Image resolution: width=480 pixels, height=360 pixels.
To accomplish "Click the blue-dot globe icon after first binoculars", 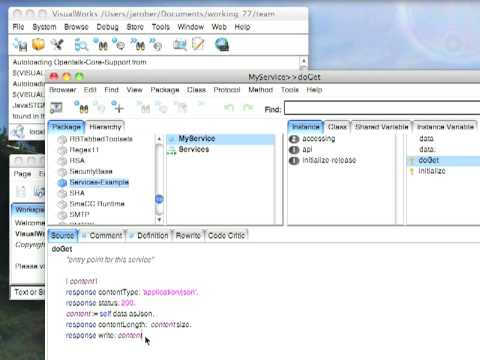I will 118,44.
